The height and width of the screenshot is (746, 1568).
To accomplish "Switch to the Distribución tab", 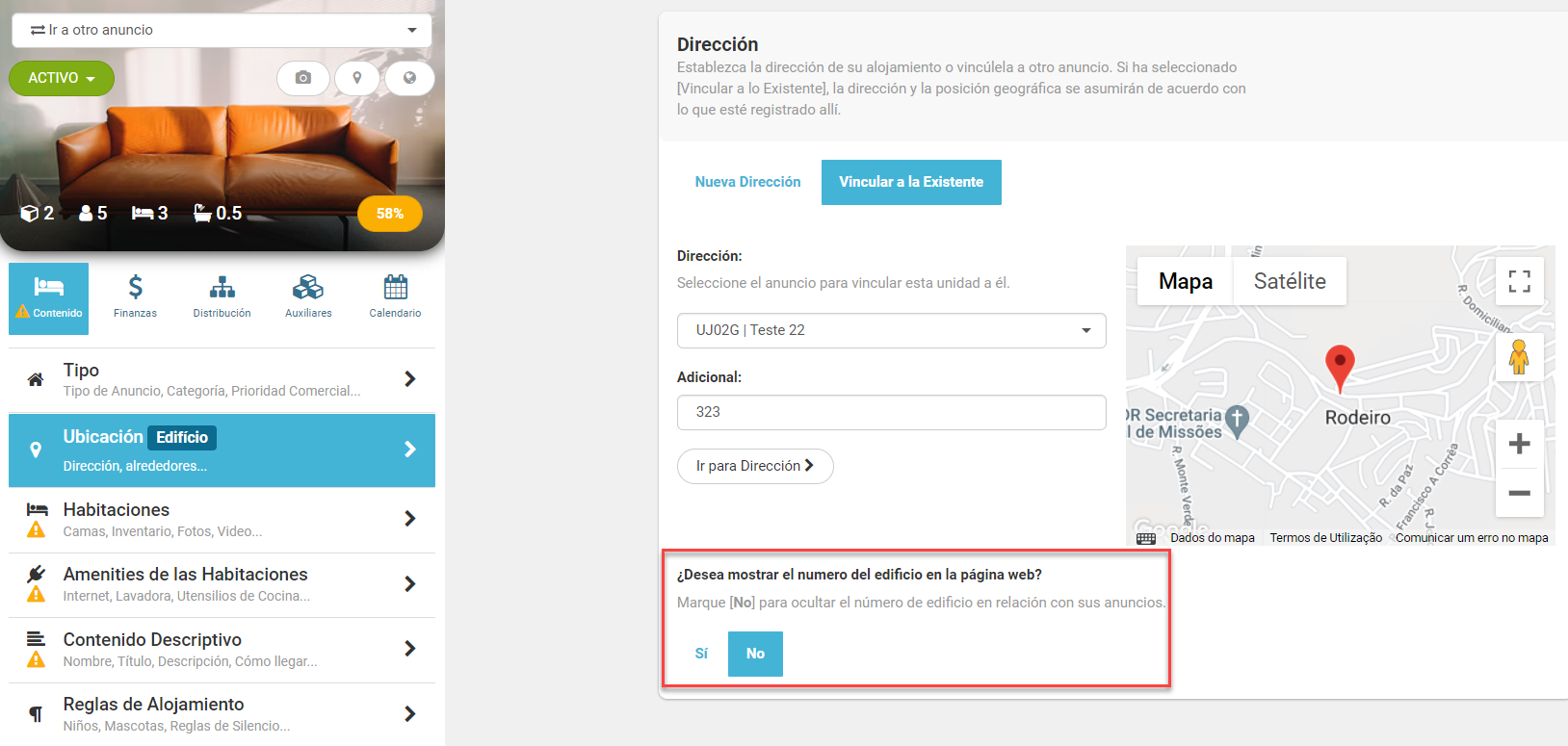I will 222,298.
